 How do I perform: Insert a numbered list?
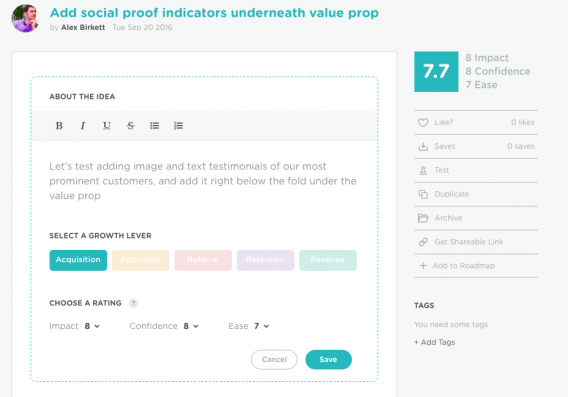point(178,126)
